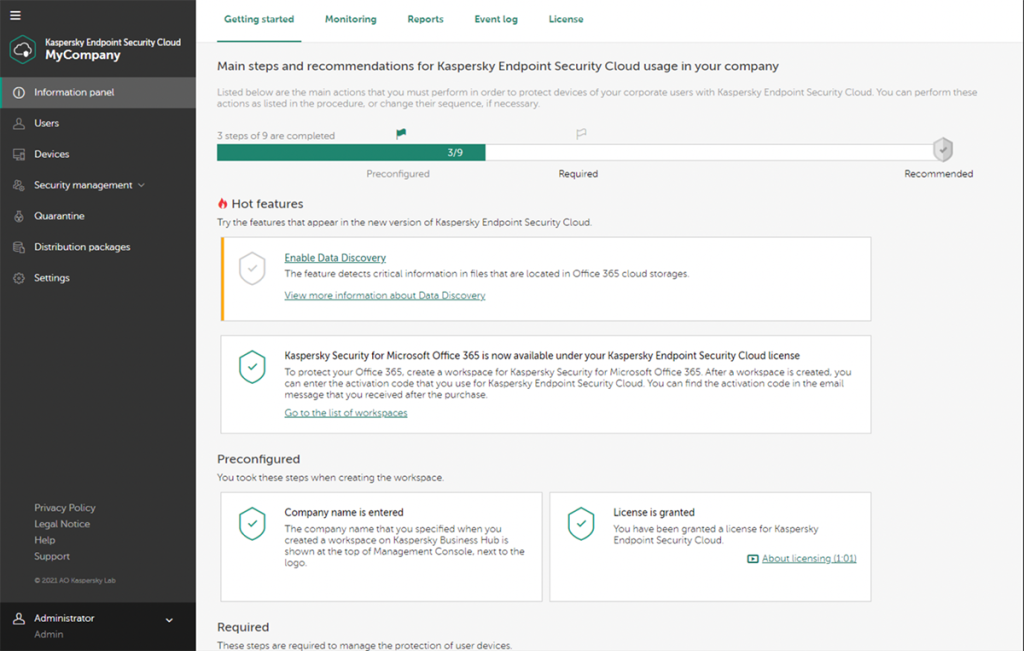Click the Recommended shield icon on progress bar
Screen dimensions: 1024x651
942,150
